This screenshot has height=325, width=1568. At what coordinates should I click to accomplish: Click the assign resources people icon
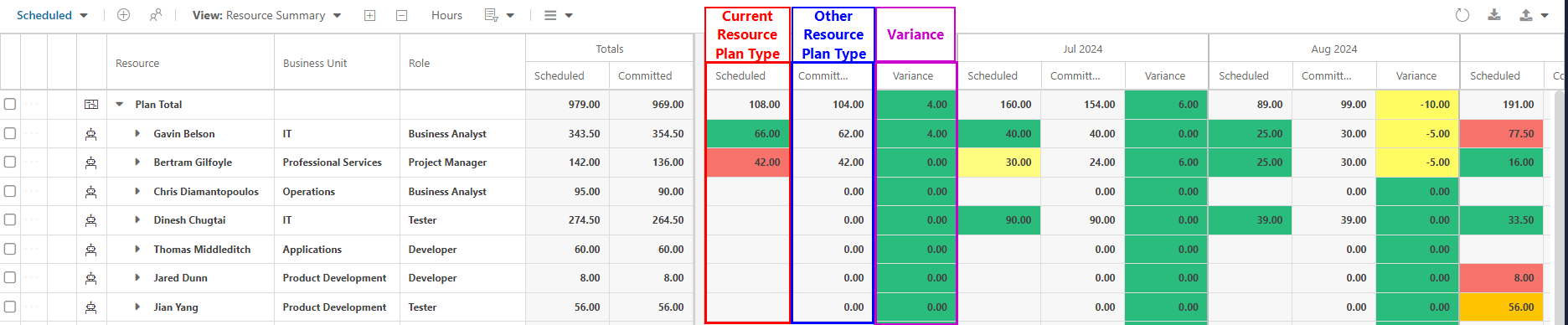pos(155,15)
